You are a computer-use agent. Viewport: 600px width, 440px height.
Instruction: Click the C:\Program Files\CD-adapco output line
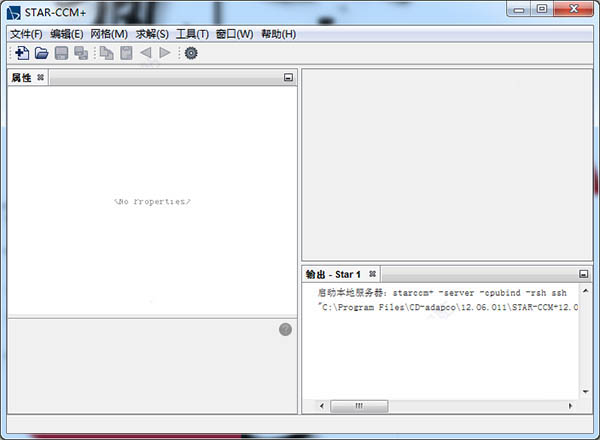coord(448,307)
